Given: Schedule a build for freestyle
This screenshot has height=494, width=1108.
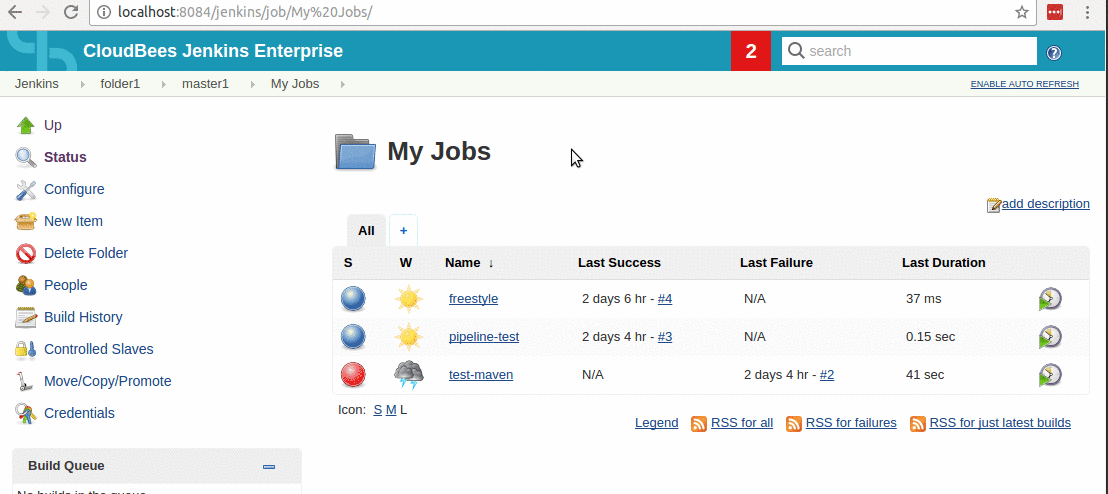Looking at the screenshot, I should (1050, 299).
